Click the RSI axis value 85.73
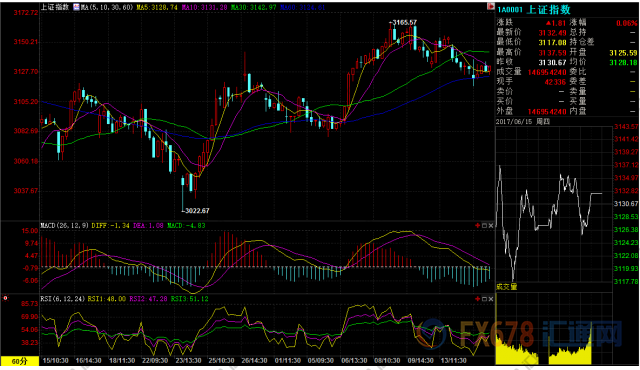The height and width of the screenshot is (370, 640). 30,304
